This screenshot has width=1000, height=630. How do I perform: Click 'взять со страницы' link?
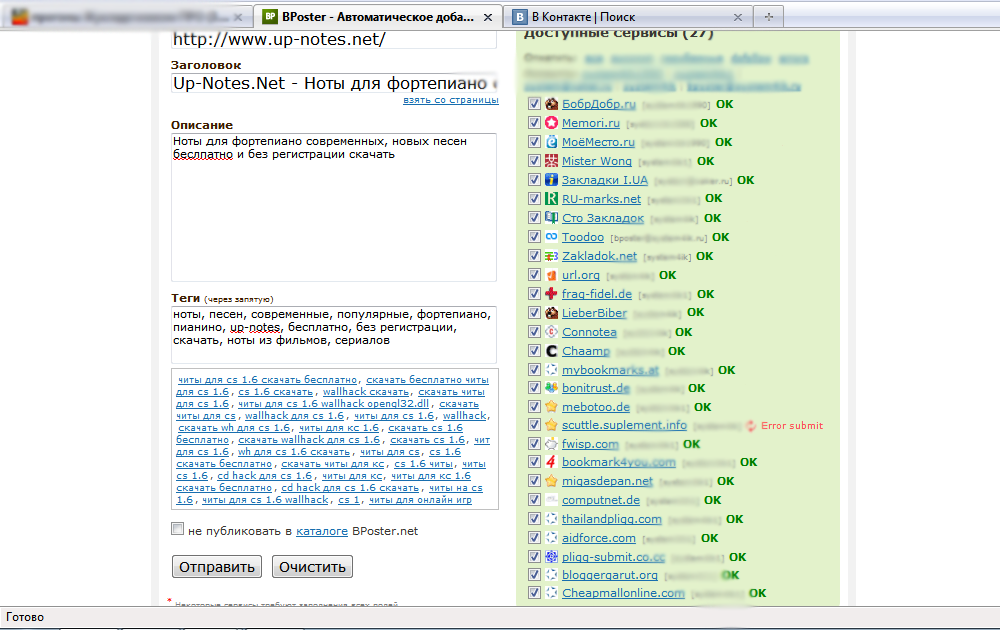tap(451, 100)
